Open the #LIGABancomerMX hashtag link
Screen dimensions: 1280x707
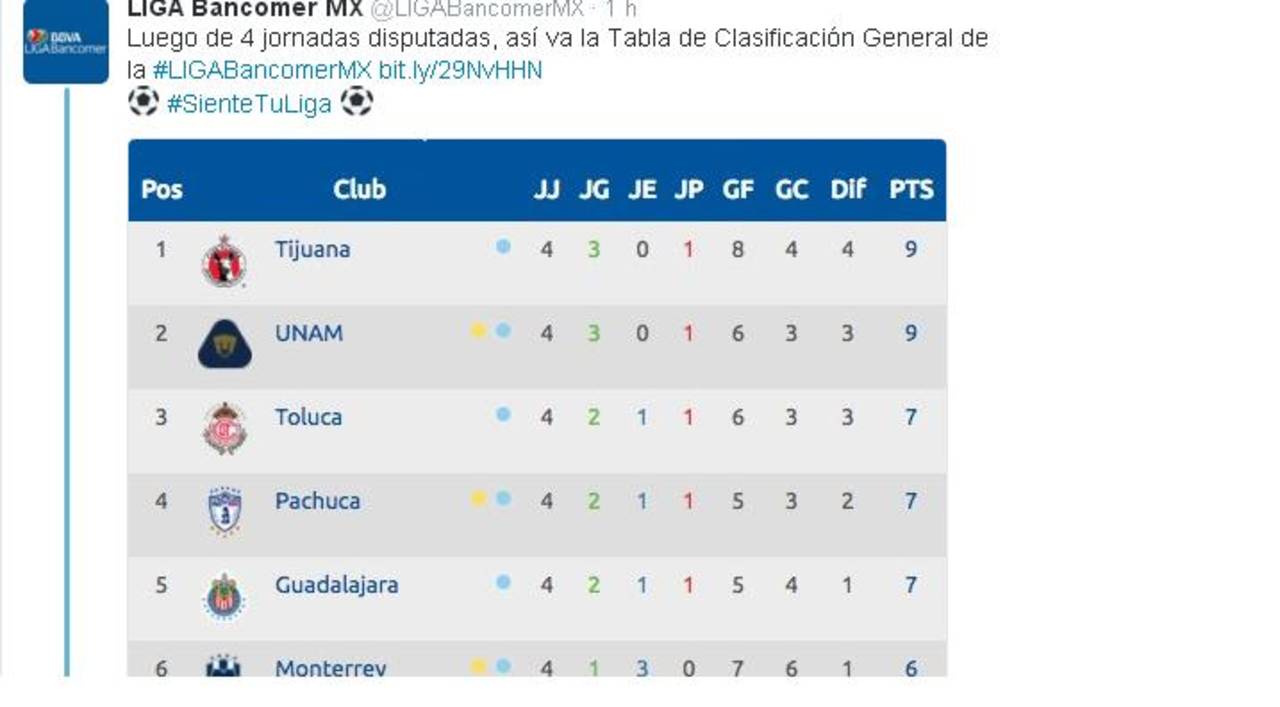pyautogui.click(x=262, y=70)
